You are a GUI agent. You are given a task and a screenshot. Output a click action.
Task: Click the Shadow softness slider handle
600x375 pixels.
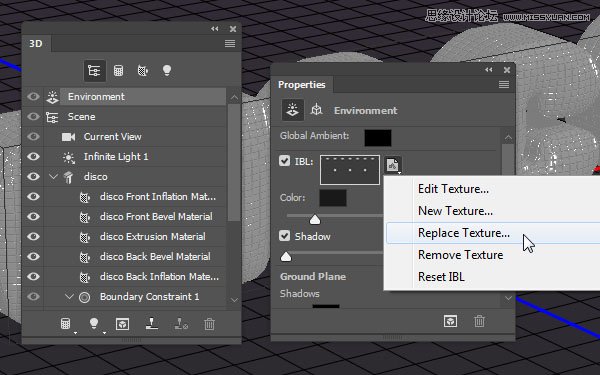[286, 256]
